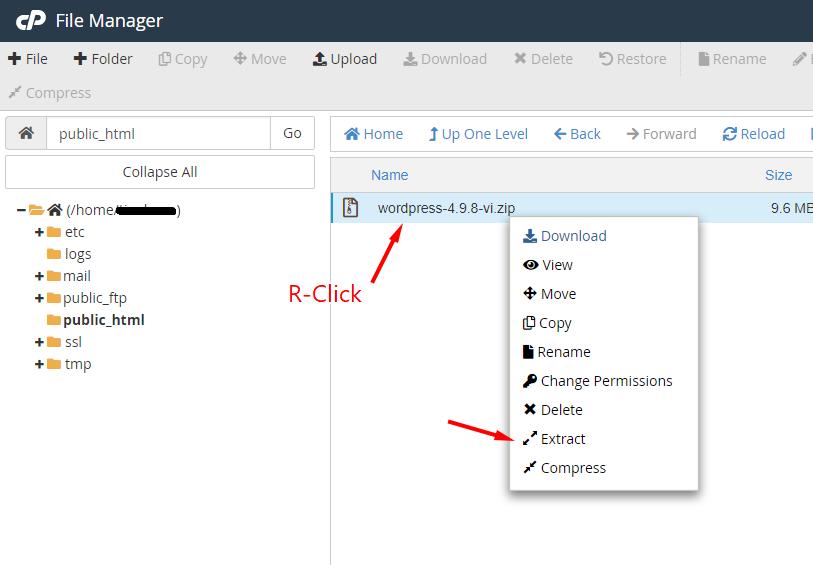Expand the mail folder node
This screenshot has height=565, width=813.
pyautogui.click(x=39, y=276)
